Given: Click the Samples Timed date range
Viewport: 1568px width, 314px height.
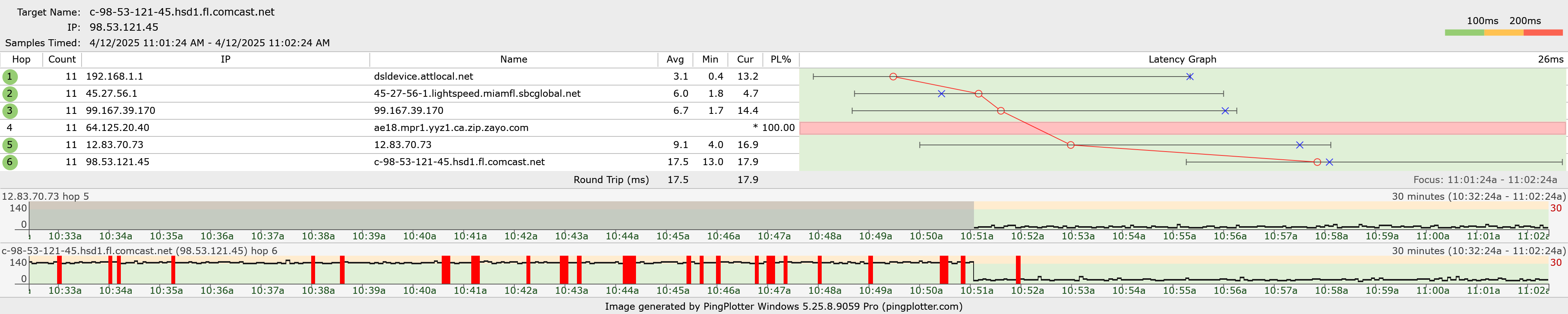Looking at the screenshot, I should click(x=209, y=43).
